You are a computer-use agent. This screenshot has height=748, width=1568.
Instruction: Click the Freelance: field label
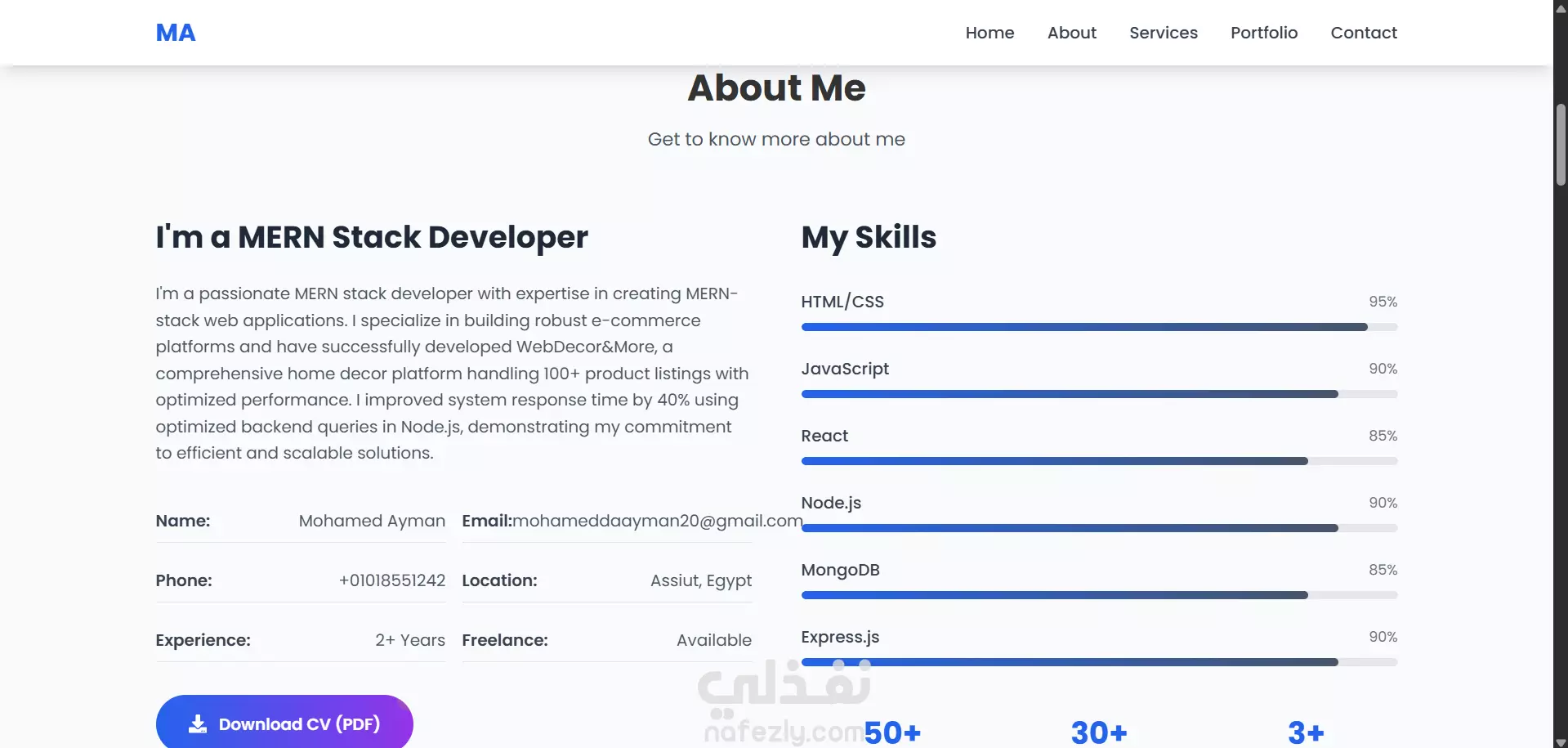pyautogui.click(x=505, y=640)
